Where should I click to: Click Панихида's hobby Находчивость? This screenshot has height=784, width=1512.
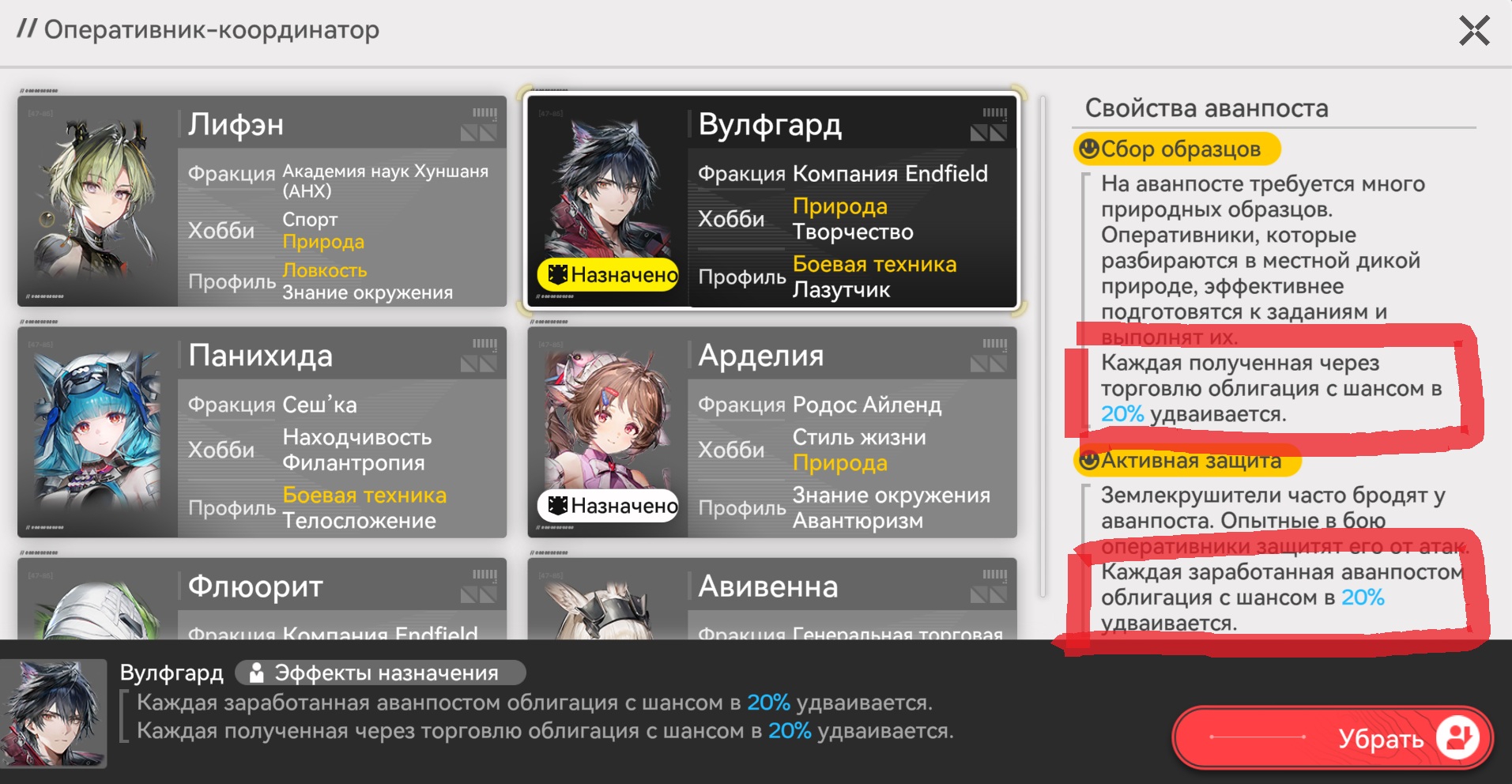point(357,437)
